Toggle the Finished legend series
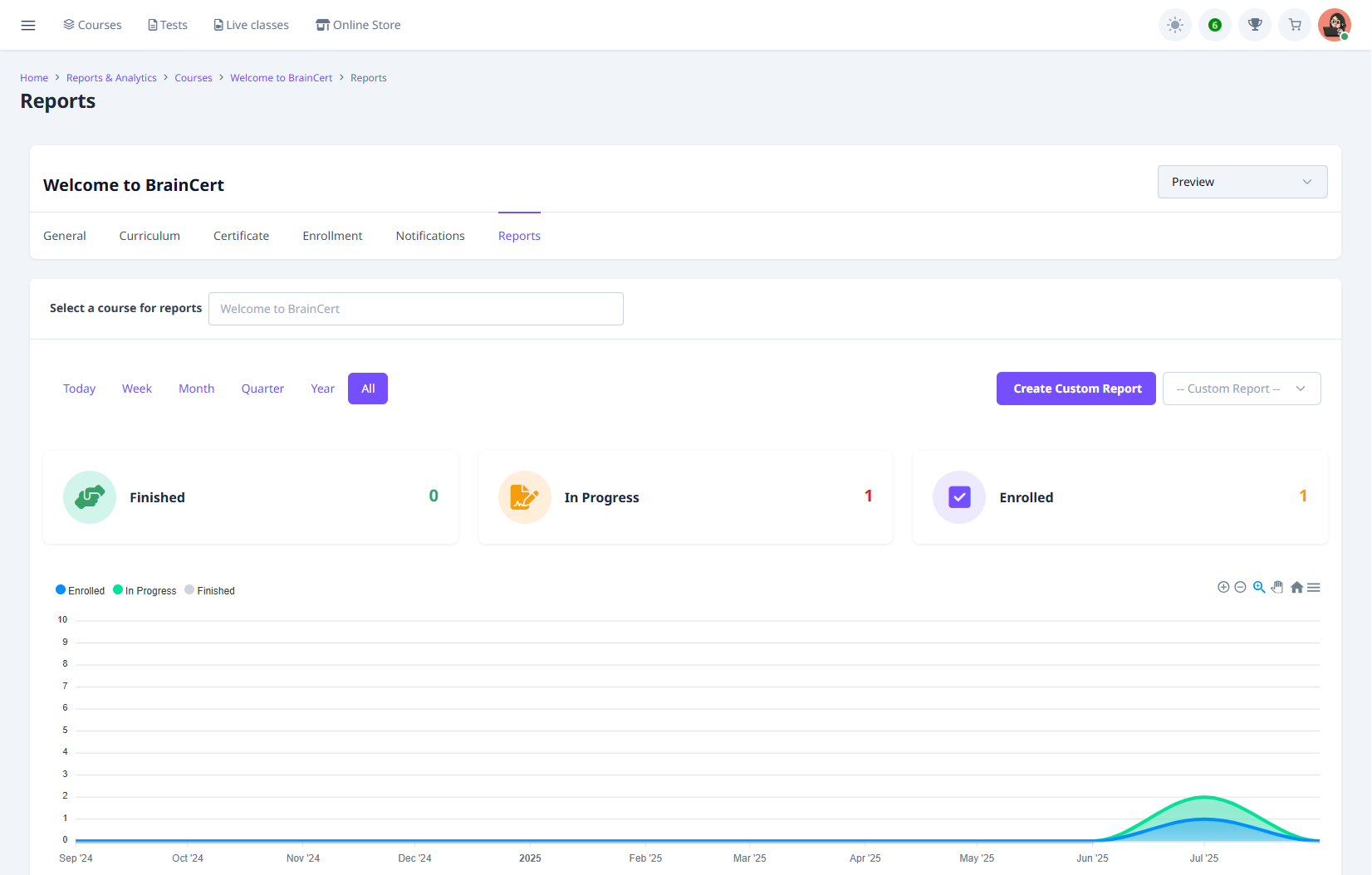Screen dimensions: 1372x875 [209, 590]
